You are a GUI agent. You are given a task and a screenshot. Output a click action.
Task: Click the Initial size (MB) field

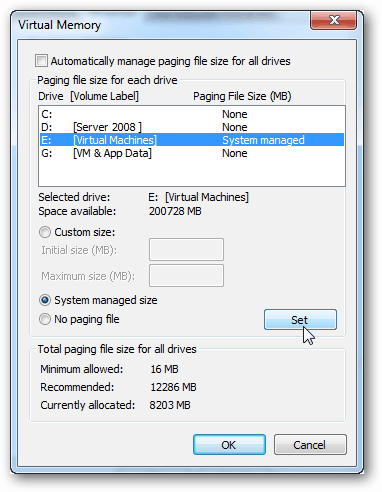point(186,249)
